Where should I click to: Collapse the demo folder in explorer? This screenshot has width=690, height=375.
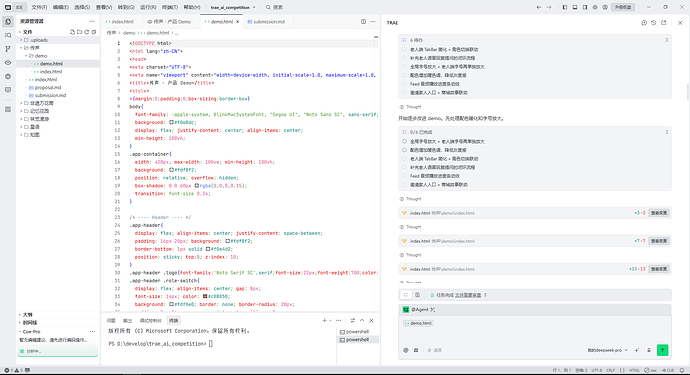[x=58, y=56]
